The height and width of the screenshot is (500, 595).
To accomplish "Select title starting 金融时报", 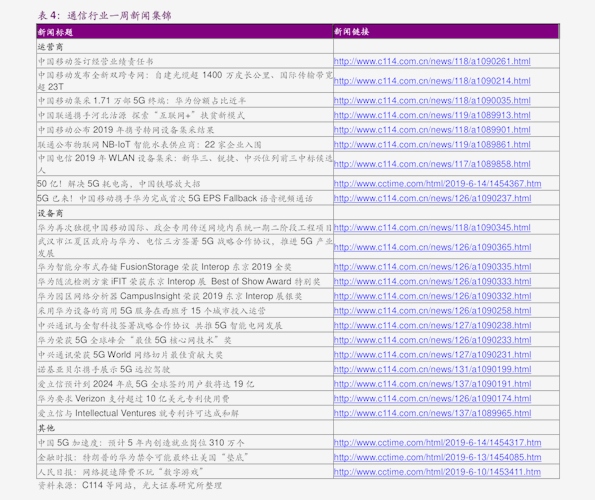I will click(x=143, y=458).
